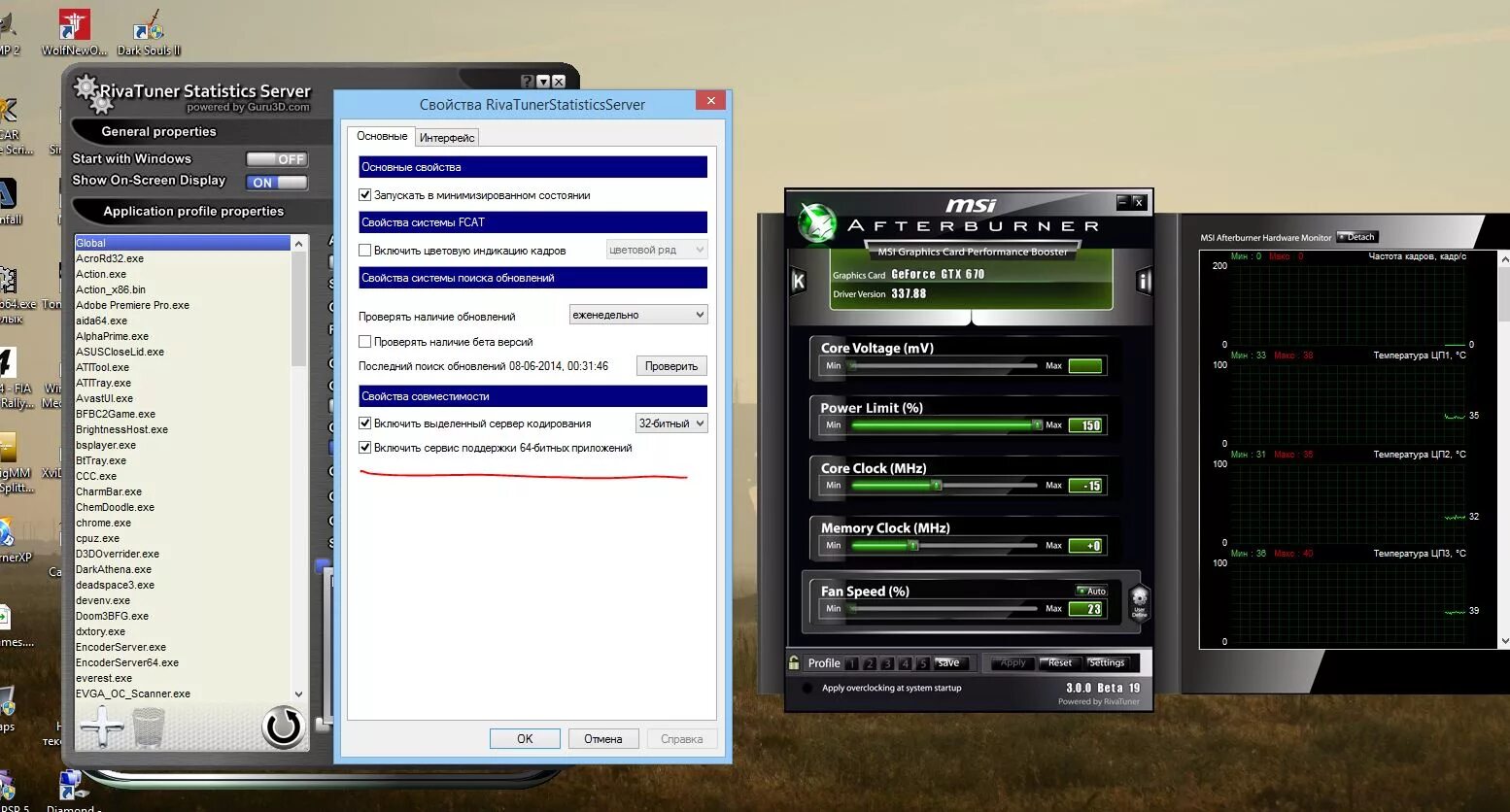Screen dimensions: 1510x812
Task: Click the Core Clock slider handle
Action: pyautogui.click(x=936, y=485)
